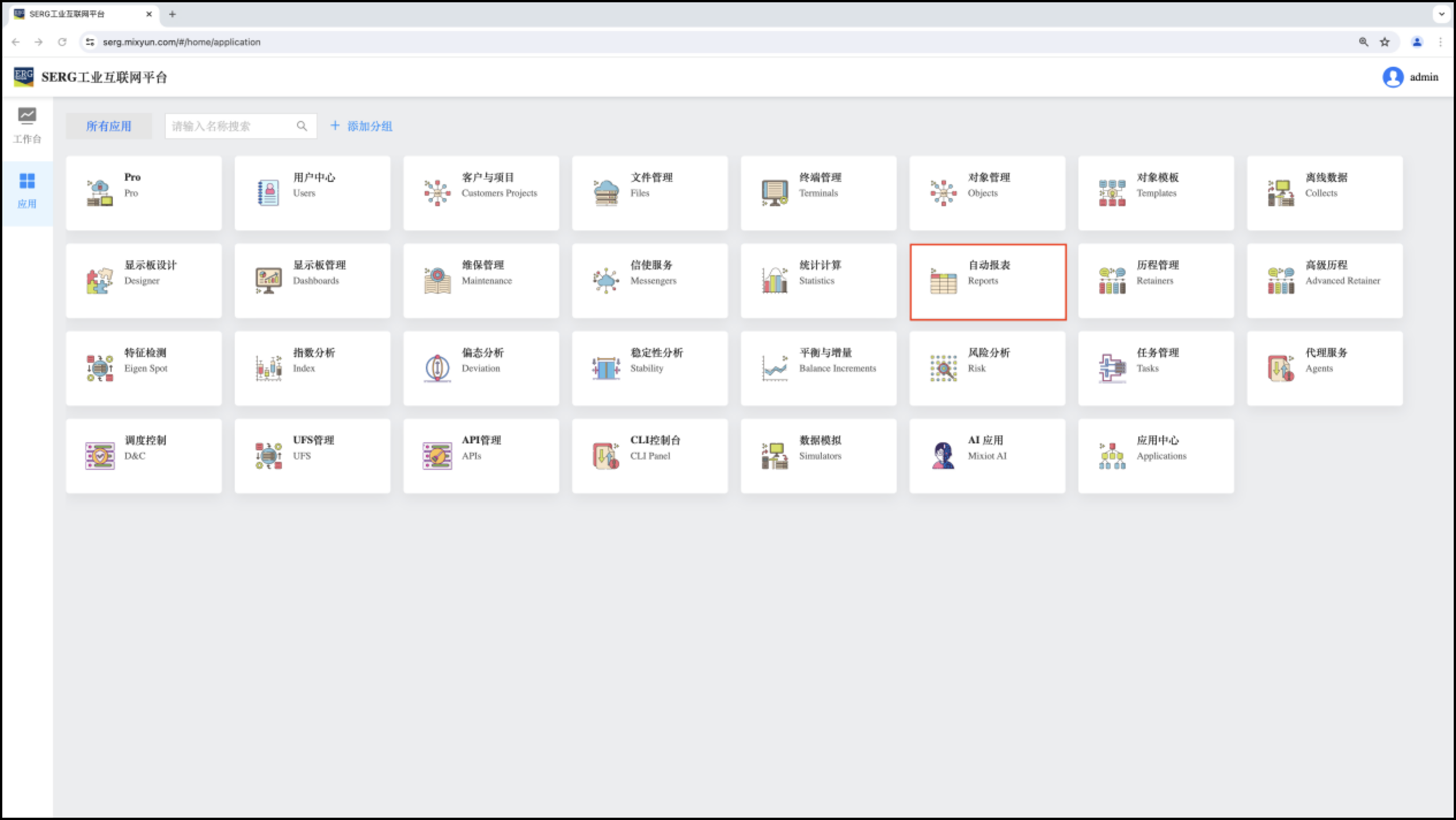Open the 自动报表 Reports app icon

coord(943,282)
